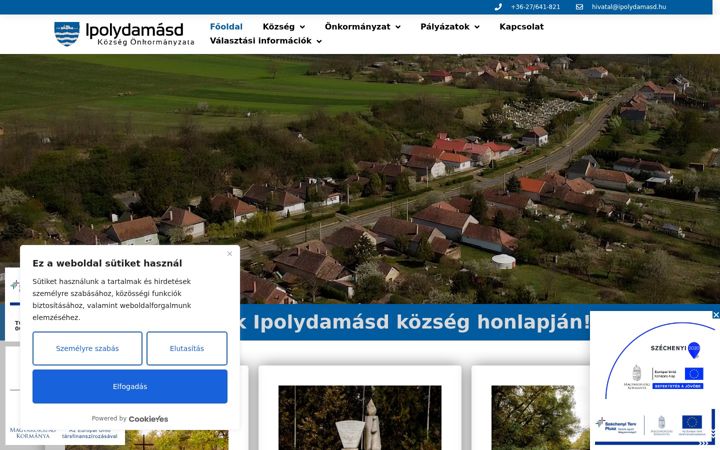The image size is (720, 450).
Task: Open the Község menu item
Action: [x=278, y=27]
